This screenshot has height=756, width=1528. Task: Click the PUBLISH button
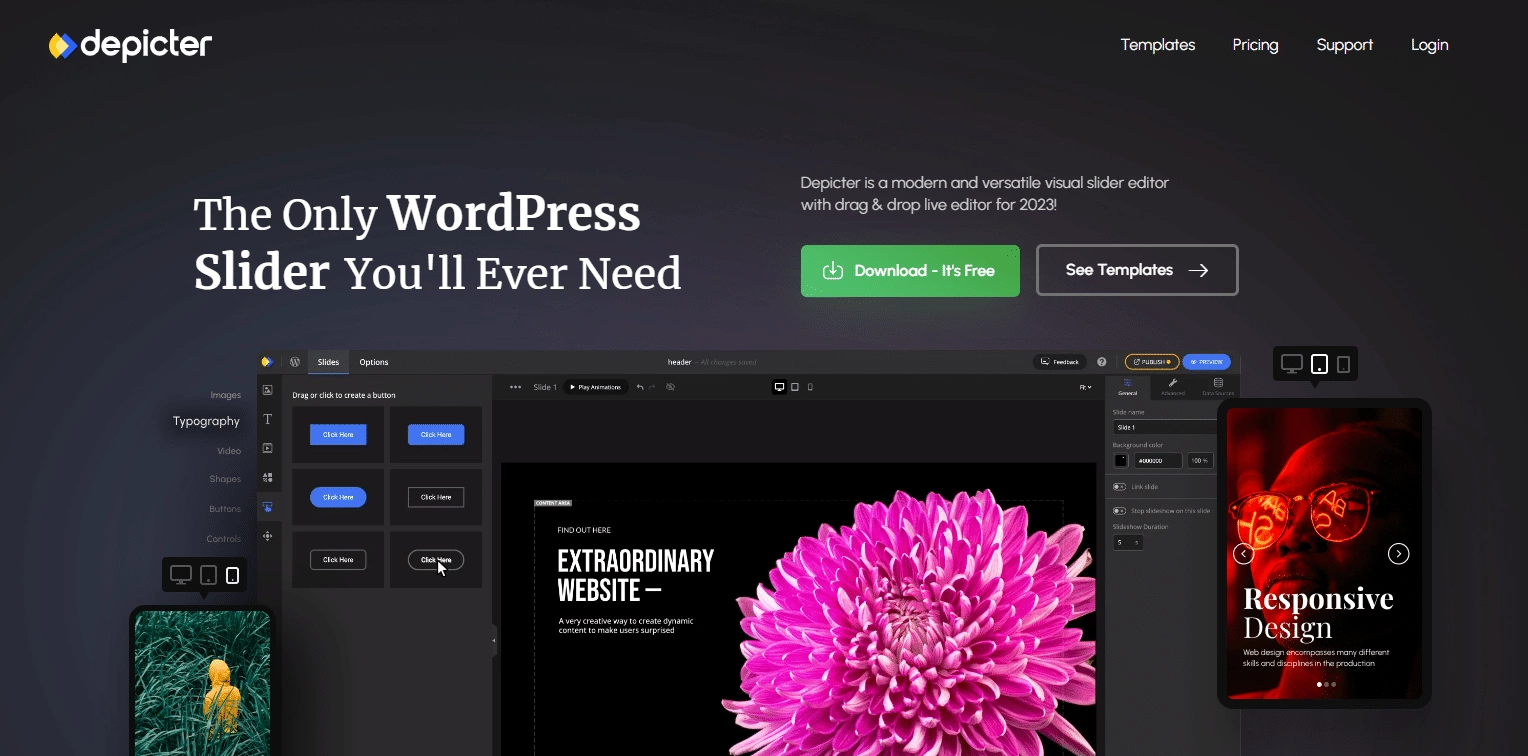tap(1151, 362)
